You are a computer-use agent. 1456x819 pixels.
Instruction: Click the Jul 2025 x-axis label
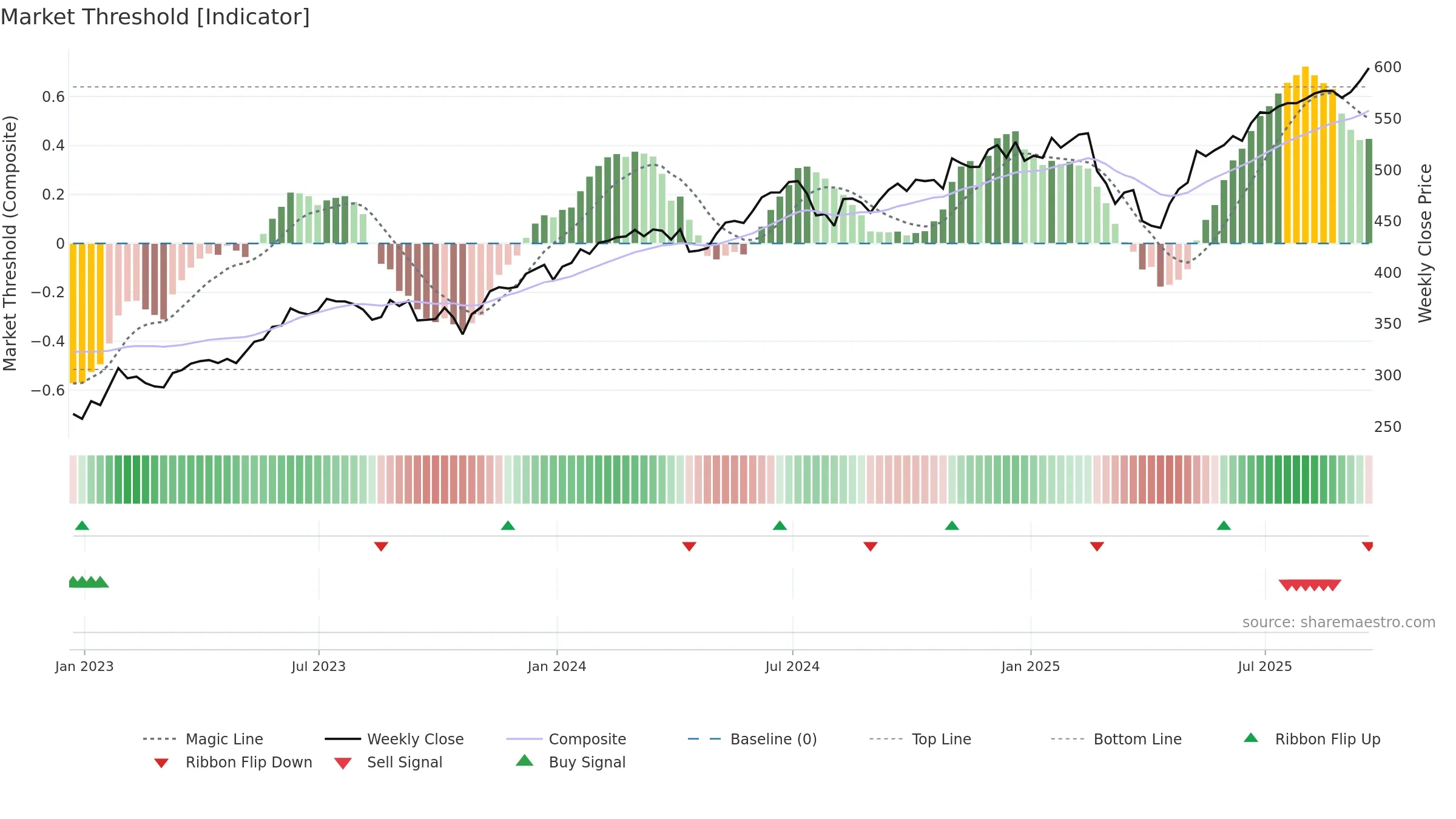(x=1265, y=667)
